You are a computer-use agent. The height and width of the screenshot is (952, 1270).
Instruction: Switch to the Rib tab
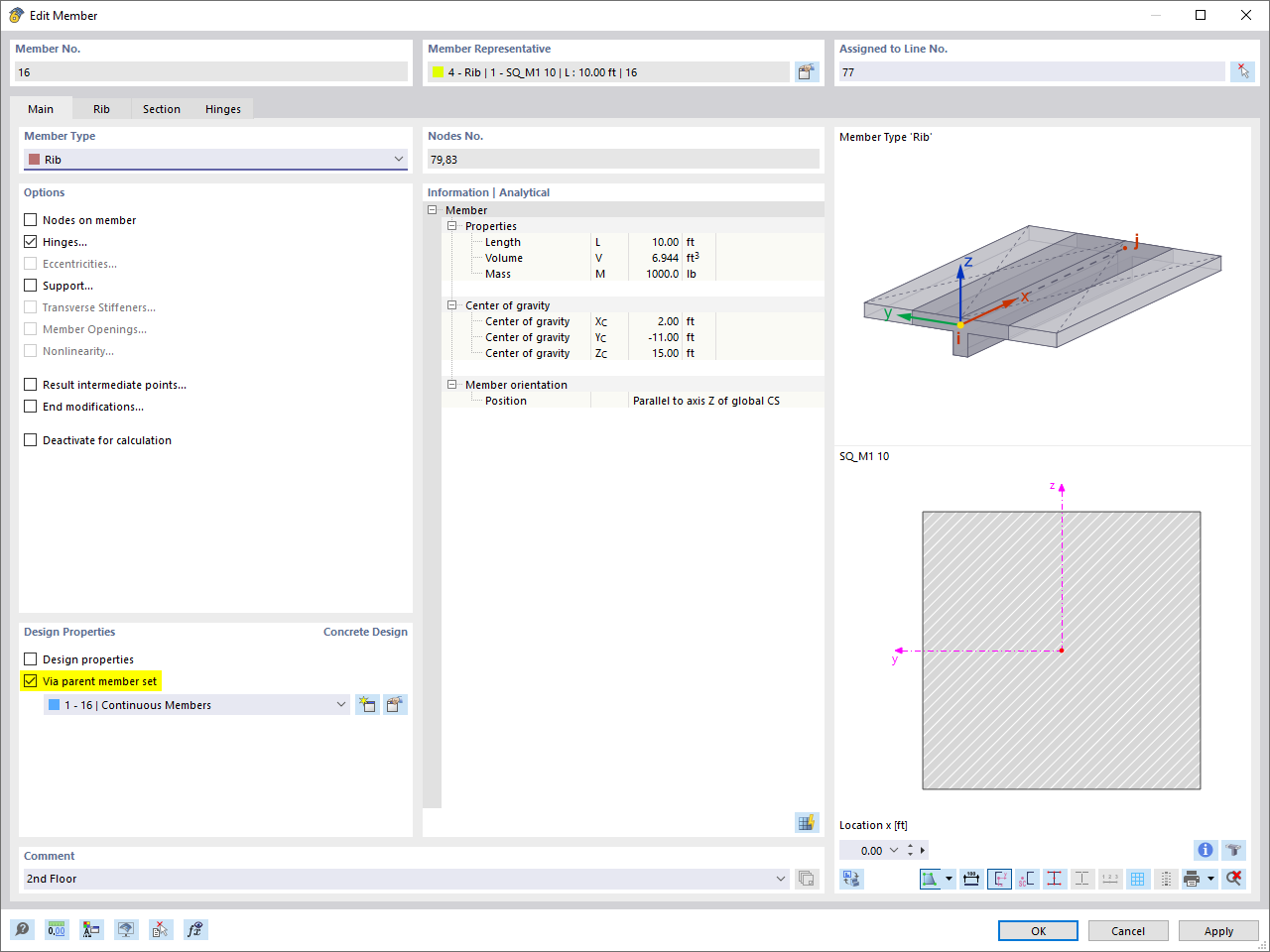101,109
